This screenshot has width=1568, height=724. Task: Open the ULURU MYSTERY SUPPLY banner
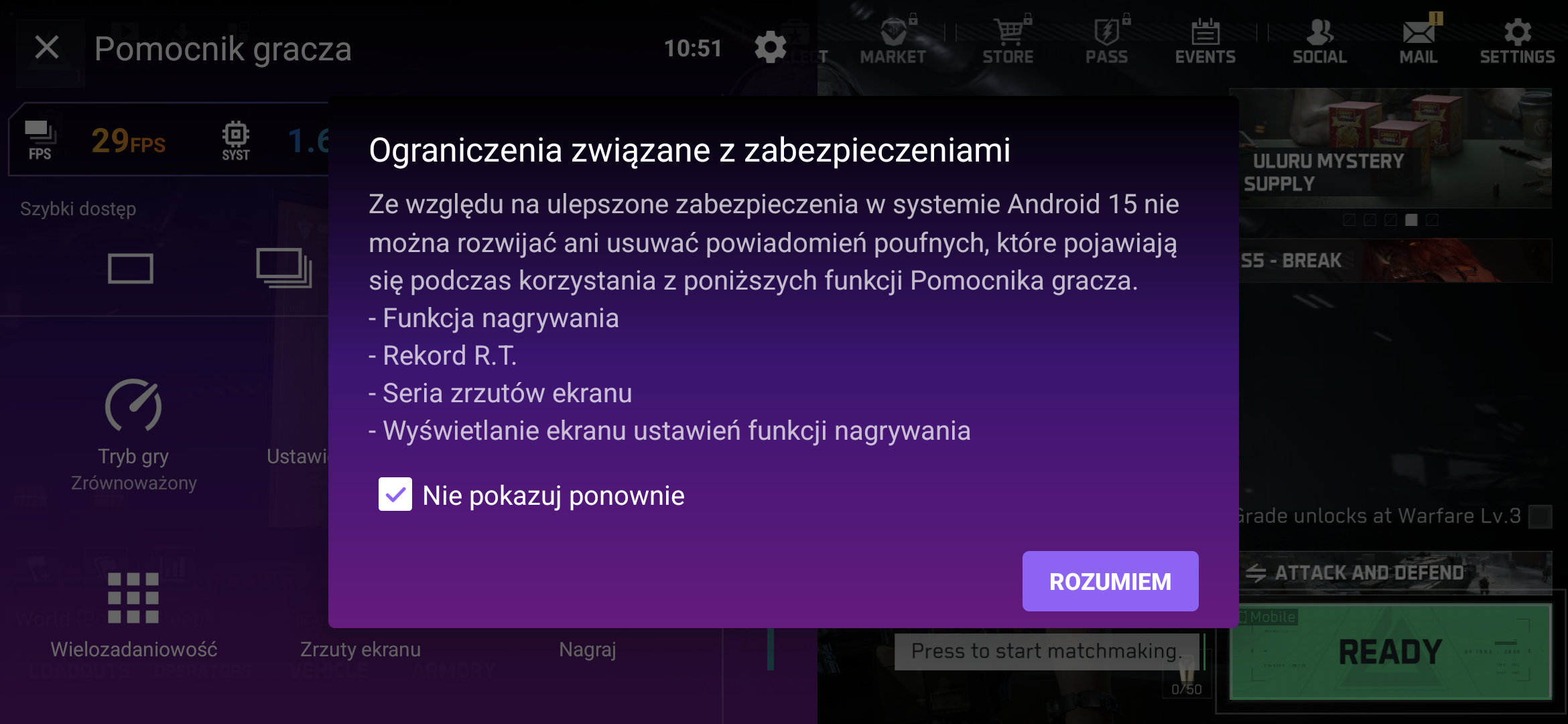[1395, 149]
